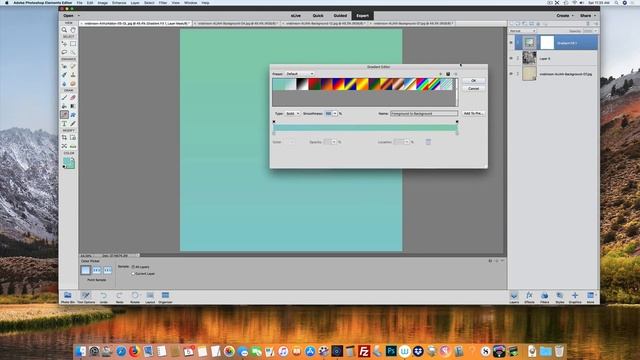Pick the rainbow spectrum gradient preset
This screenshot has height=360, width=640.
[423, 84]
